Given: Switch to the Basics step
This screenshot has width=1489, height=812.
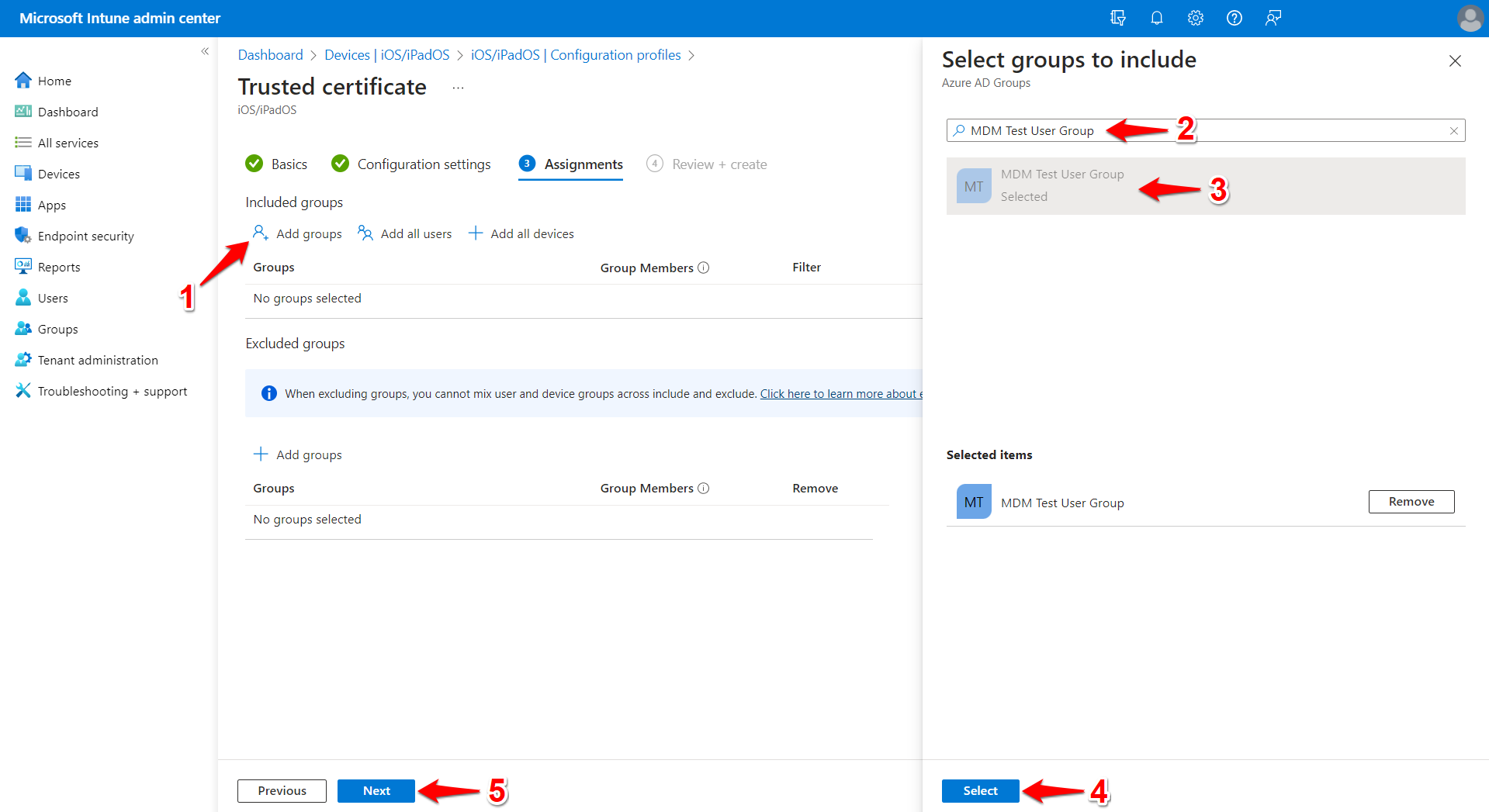Looking at the screenshot, I should coord(276,164).
